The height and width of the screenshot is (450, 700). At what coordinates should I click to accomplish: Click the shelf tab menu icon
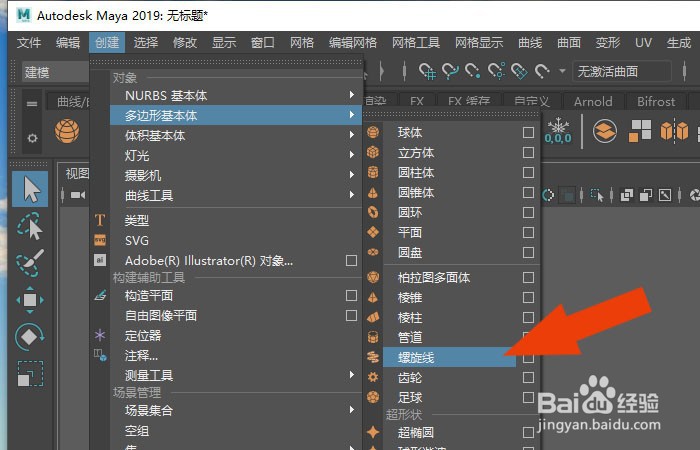(x=32, y=104)
